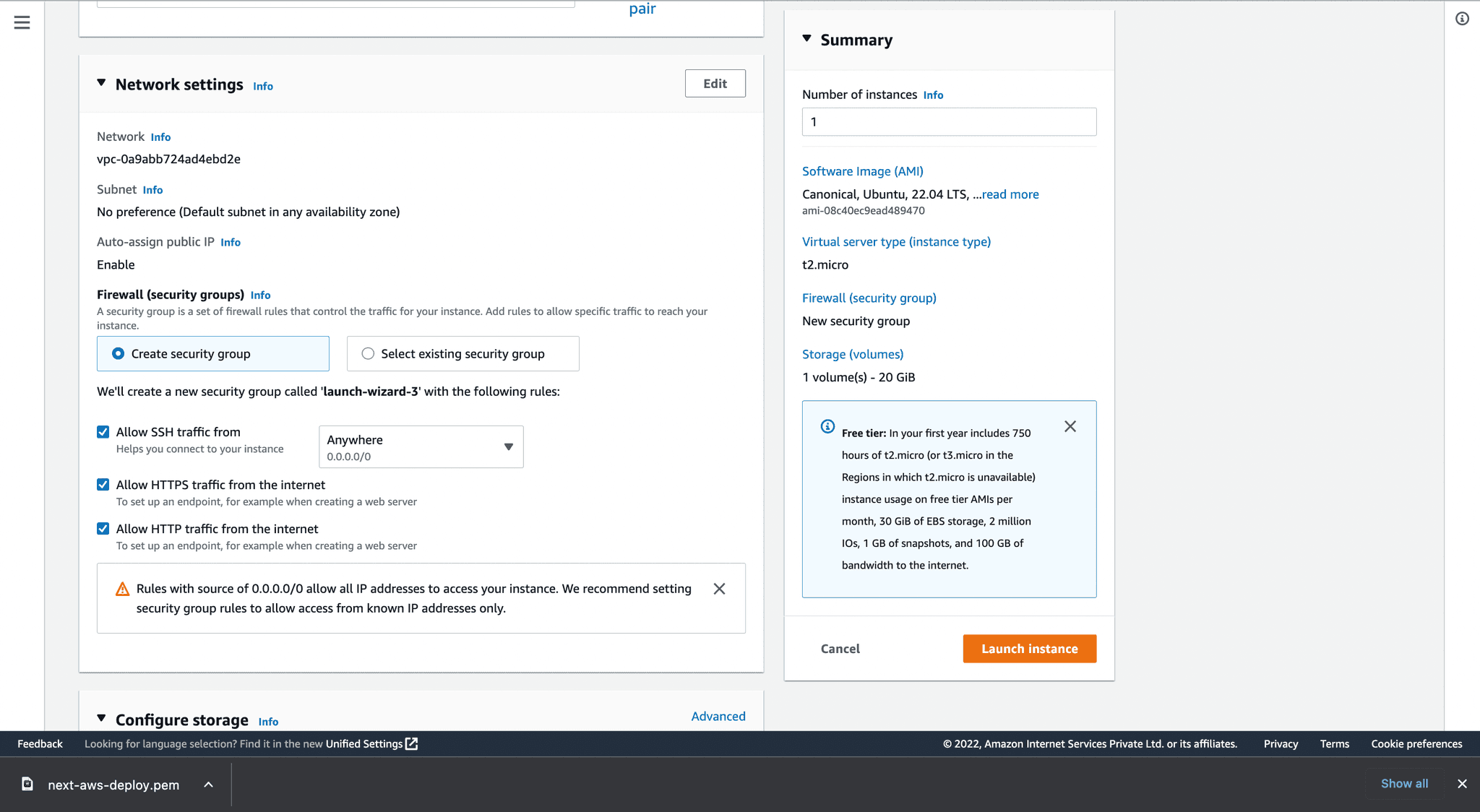Open the Feedback panel

40,743
